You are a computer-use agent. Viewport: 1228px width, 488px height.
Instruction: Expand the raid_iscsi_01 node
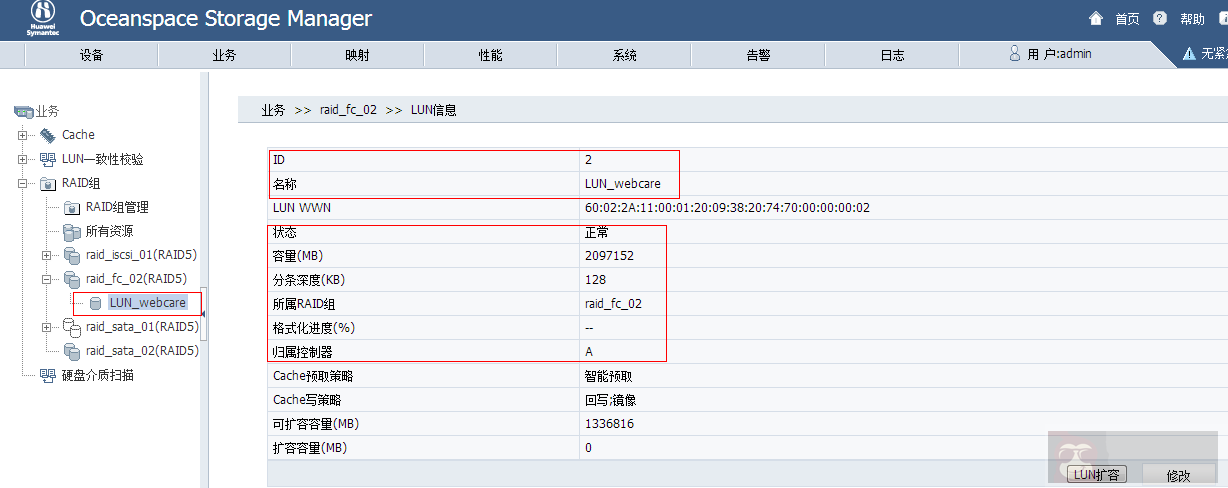click(47, 255)
